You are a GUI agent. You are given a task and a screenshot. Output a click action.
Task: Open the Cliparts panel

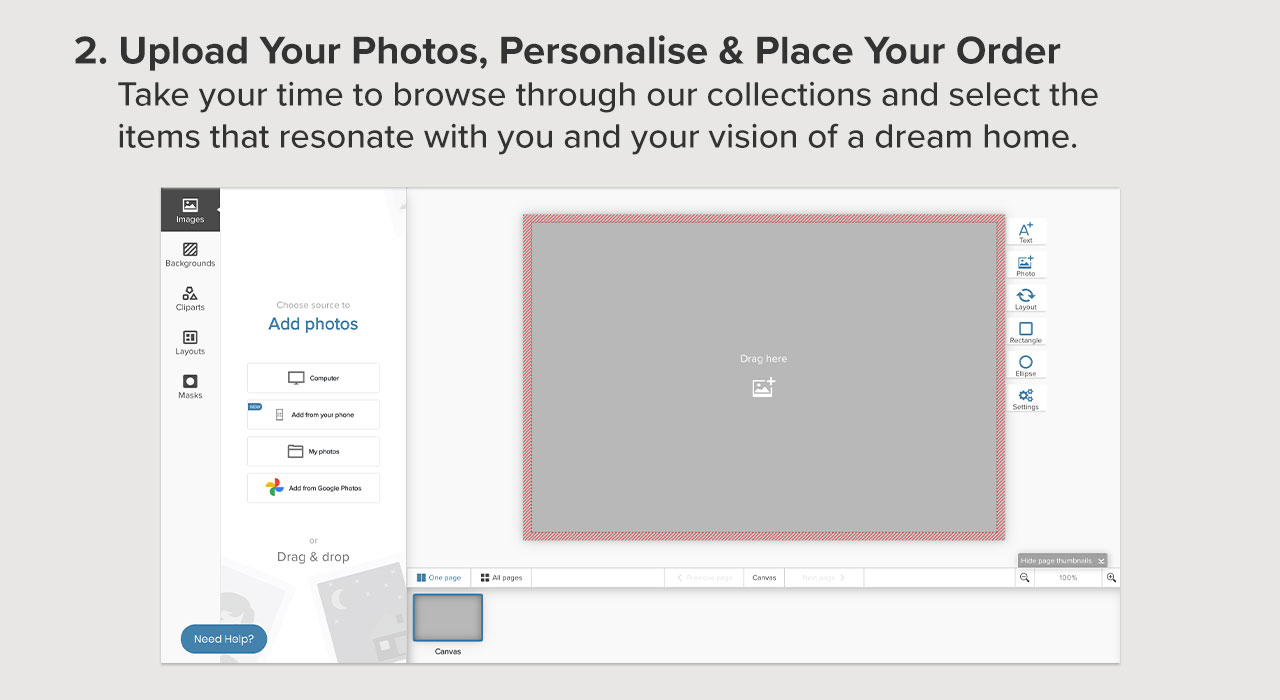coord(189,297)
